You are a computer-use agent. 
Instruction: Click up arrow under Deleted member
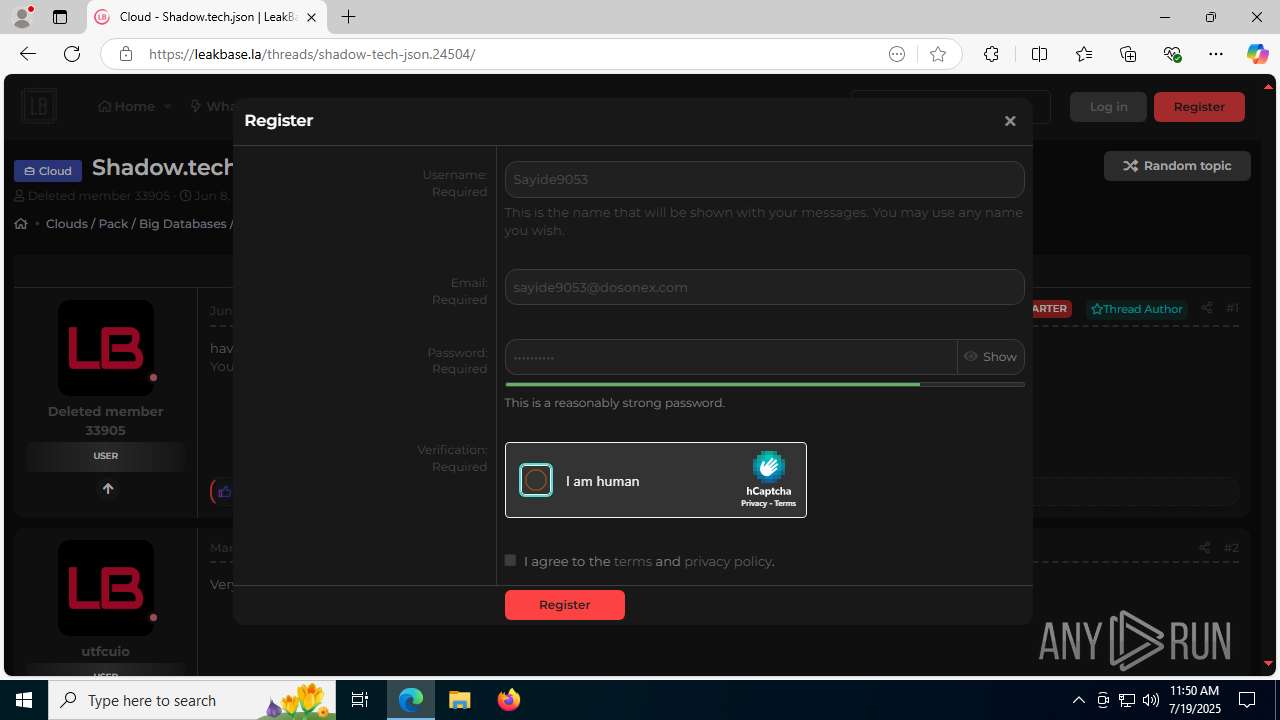107,489
